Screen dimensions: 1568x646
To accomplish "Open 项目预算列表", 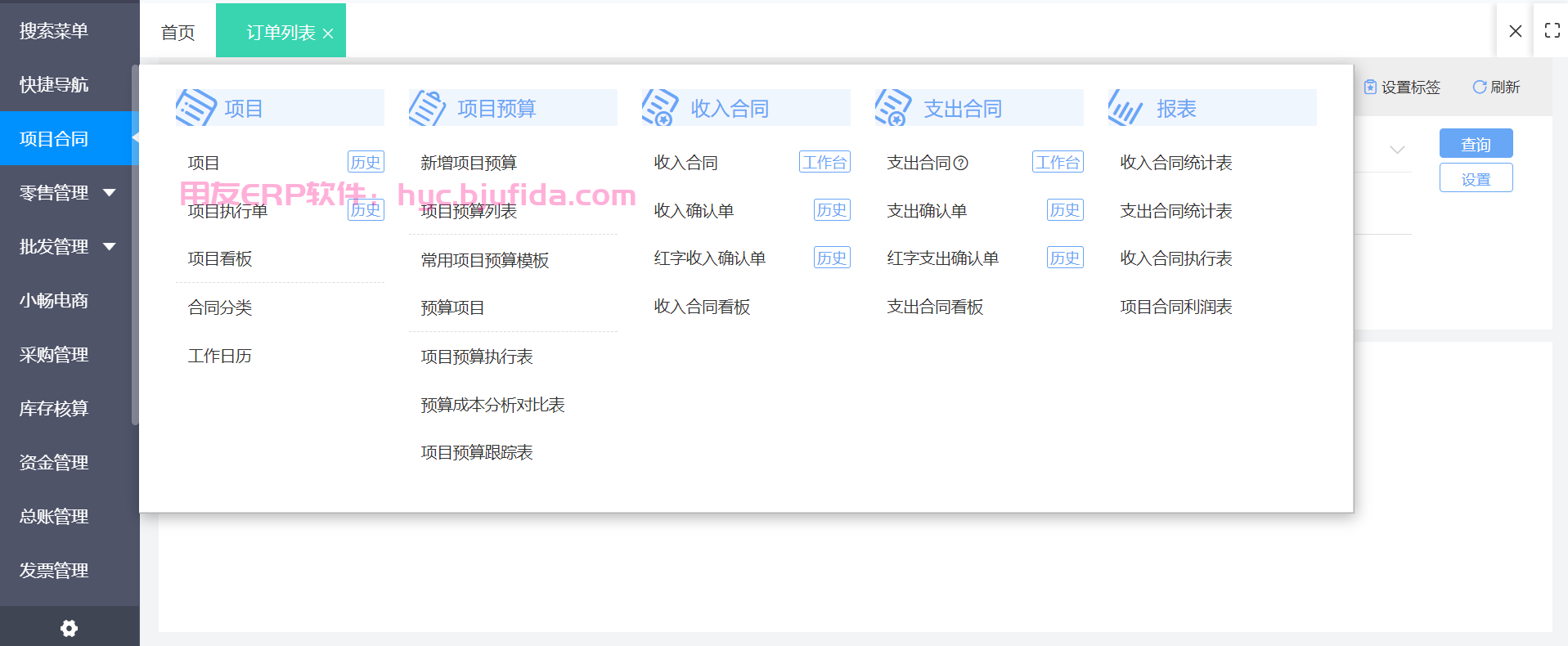I will point(469,211).
